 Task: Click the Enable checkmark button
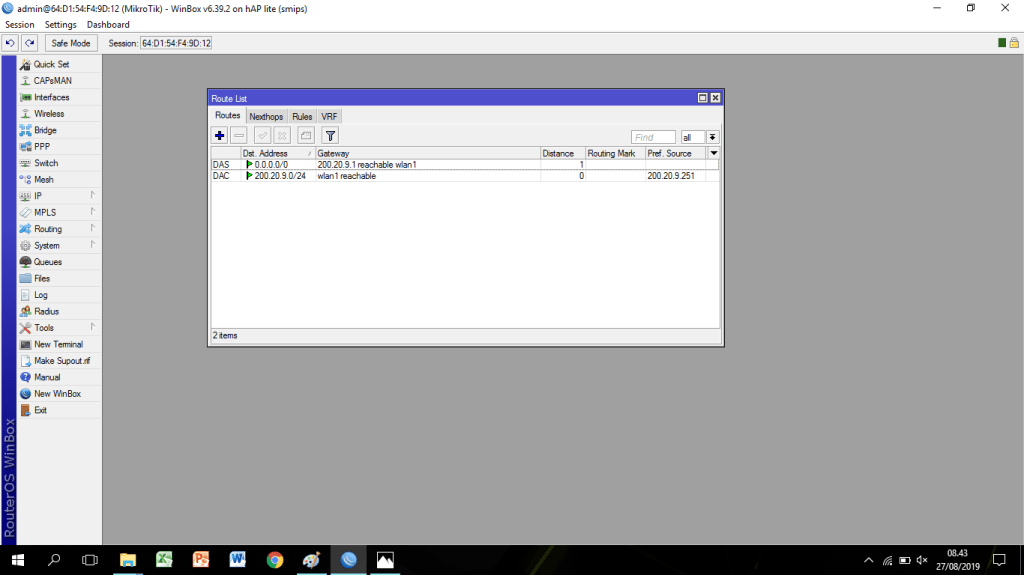262,135
